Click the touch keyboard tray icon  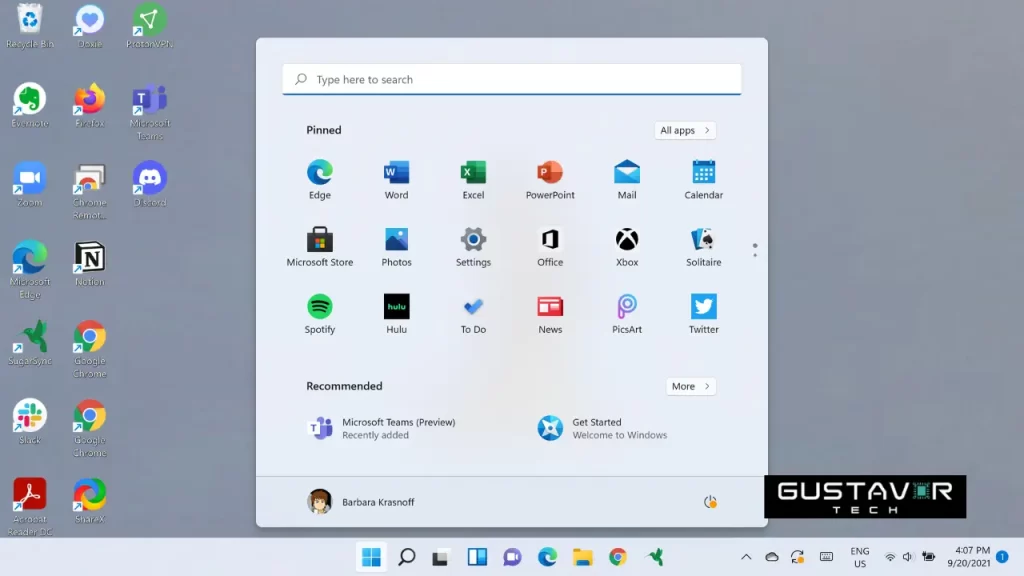(826, 557)
